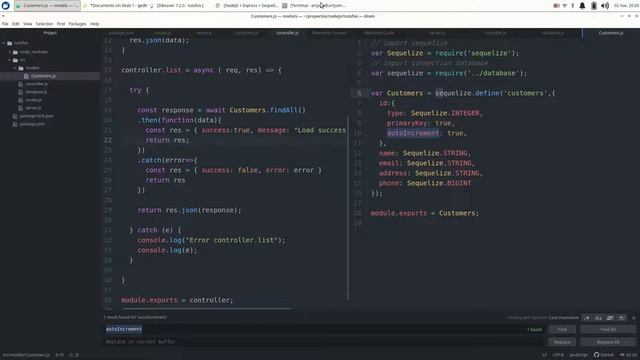Select the Telemetry Consent tab
This screenshot has width=640, height=360.
(x=329, y=33)
